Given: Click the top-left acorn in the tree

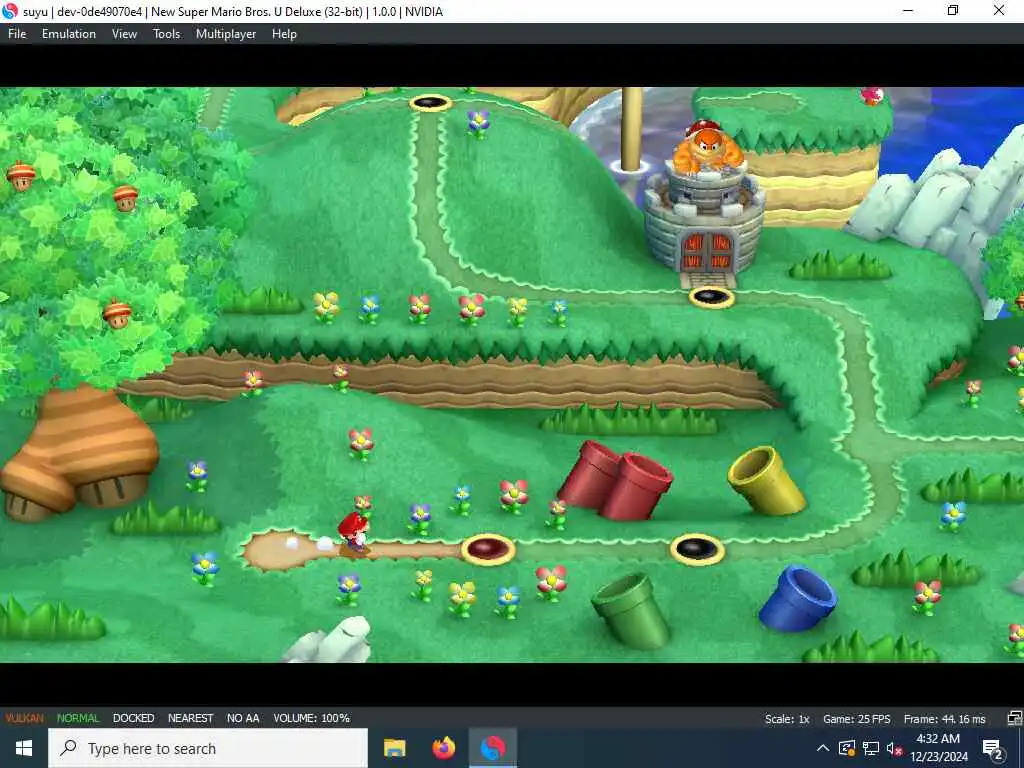Looking at the screenshot, I should pos(20,175).
